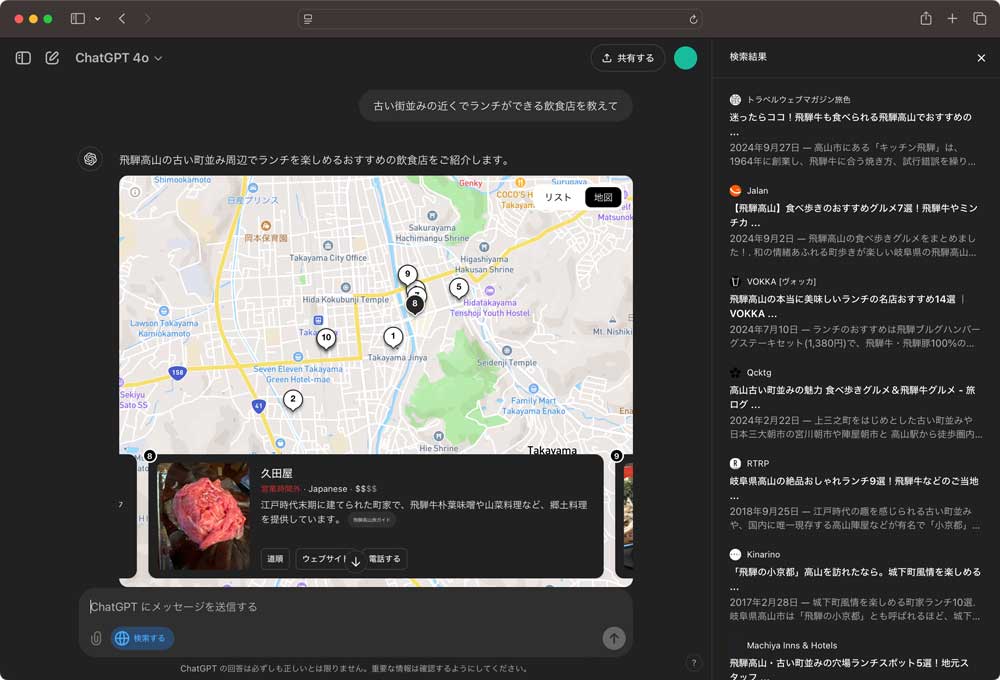This screenshot has width=1000, height=680.
Task: Open the Kinarino 飛騨の小京都 search result
Action: click(x=856, y=585)
